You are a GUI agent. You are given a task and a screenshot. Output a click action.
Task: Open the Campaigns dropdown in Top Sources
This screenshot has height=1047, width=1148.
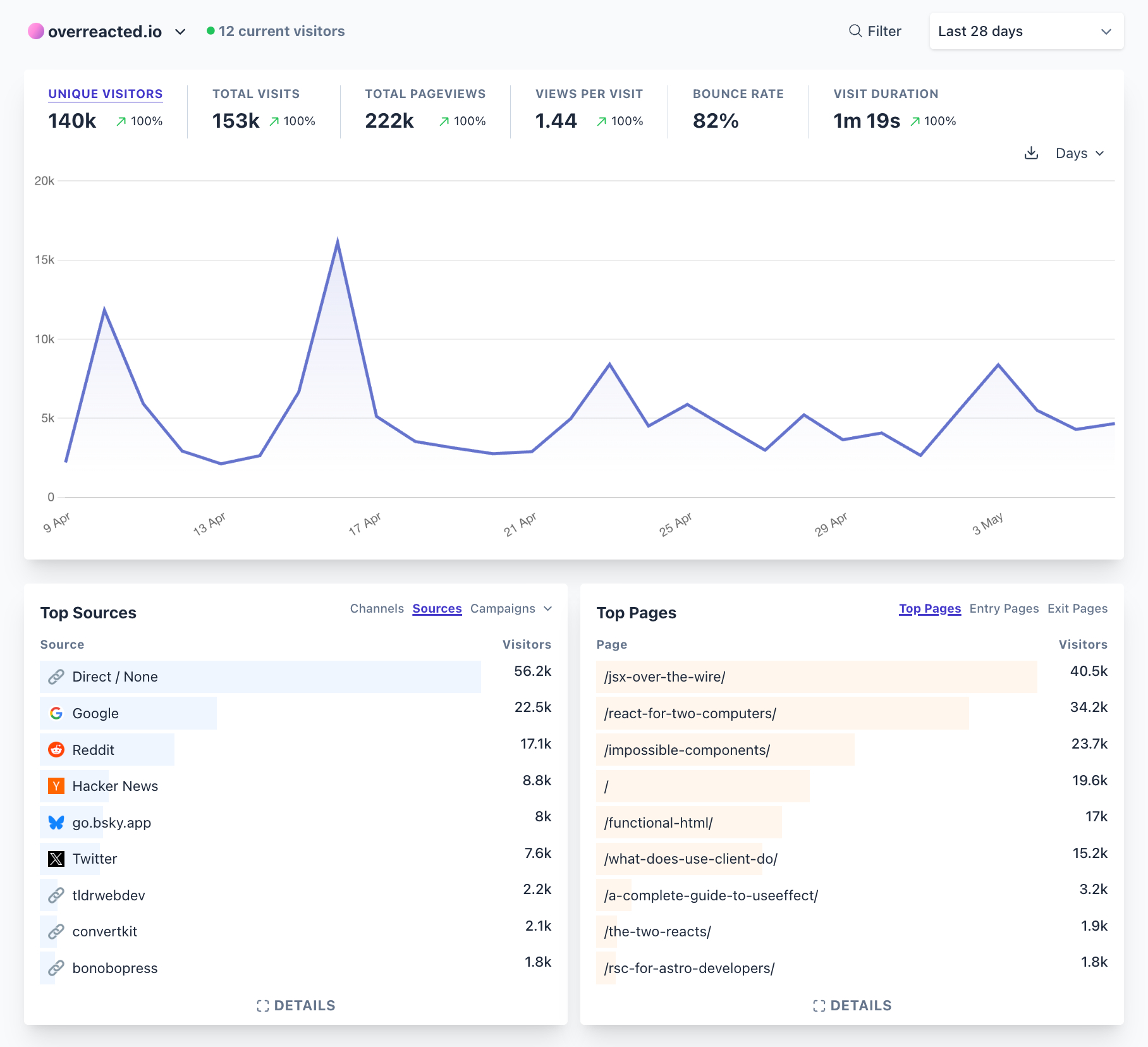(x=511, y=608)
